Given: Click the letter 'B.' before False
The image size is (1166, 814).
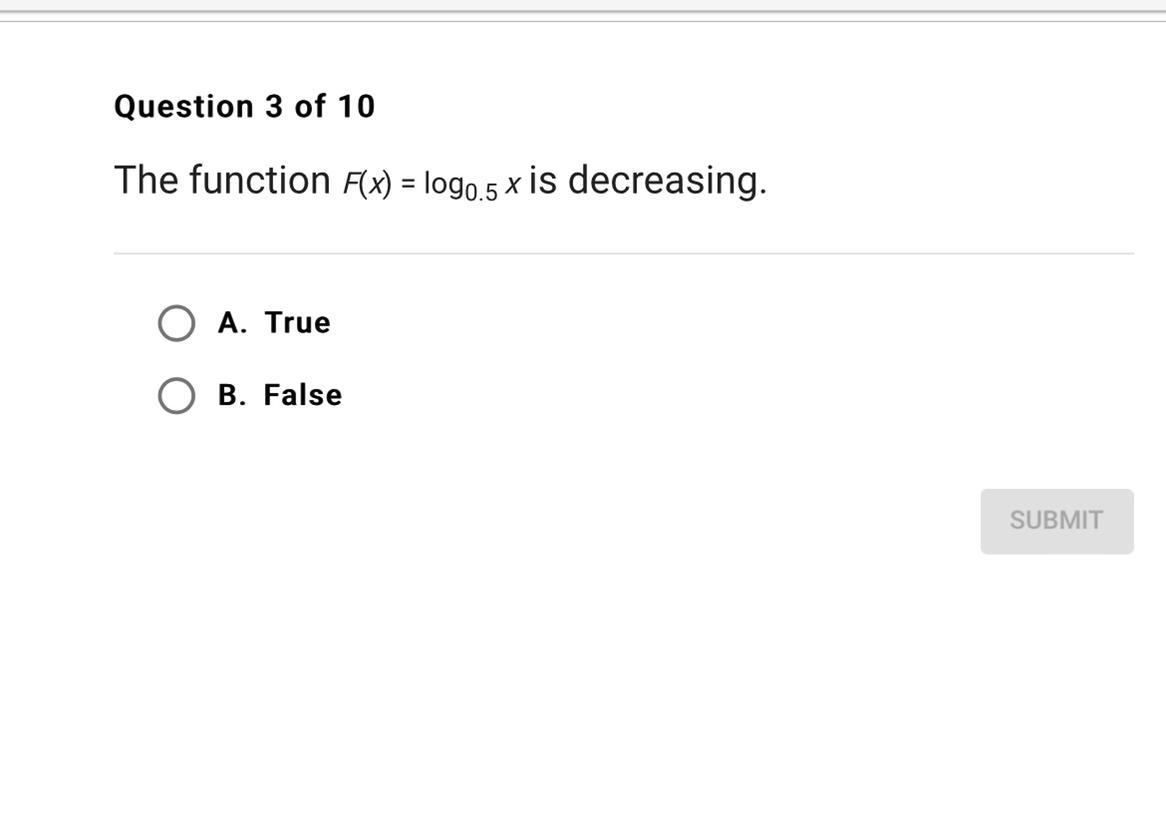Looking at the screenshot, I should [x=232, y=395].
